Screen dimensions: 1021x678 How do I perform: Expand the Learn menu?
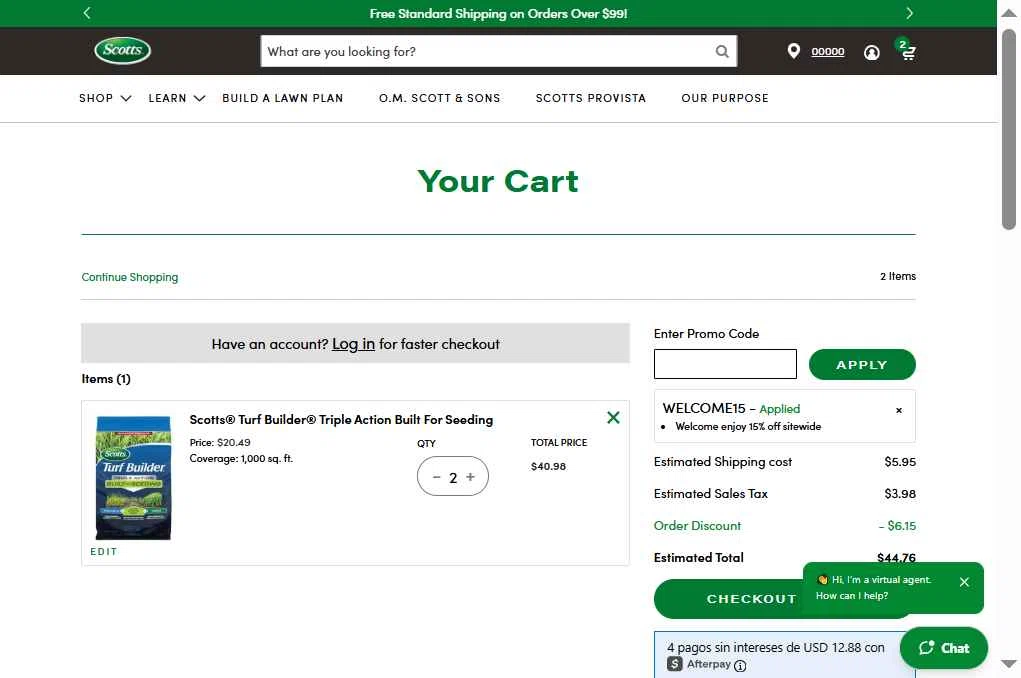[176, 98]
